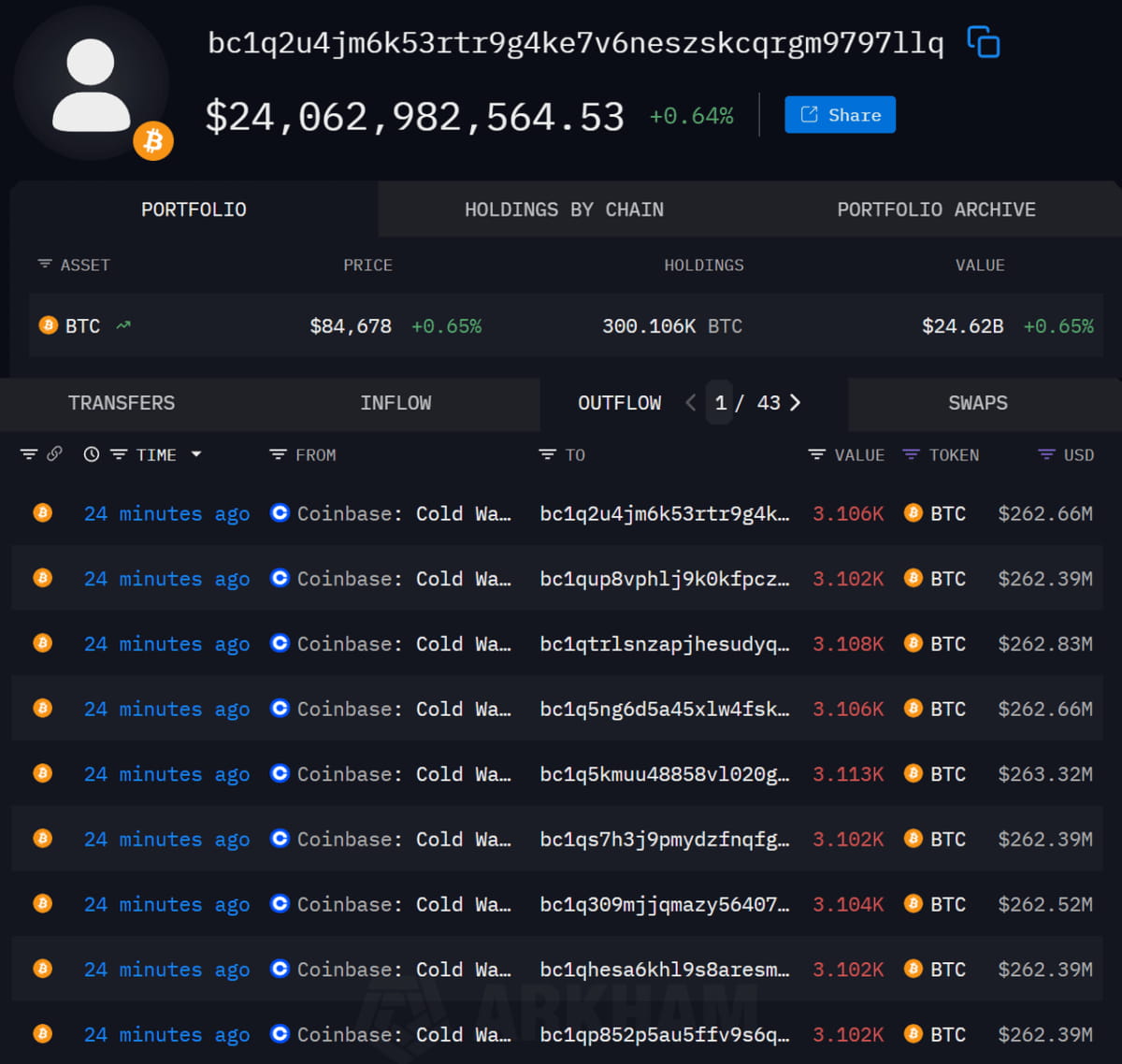The image size is (1122, 1064).
Task: Toggle the USD column filter
Action: pos(1047,454)
